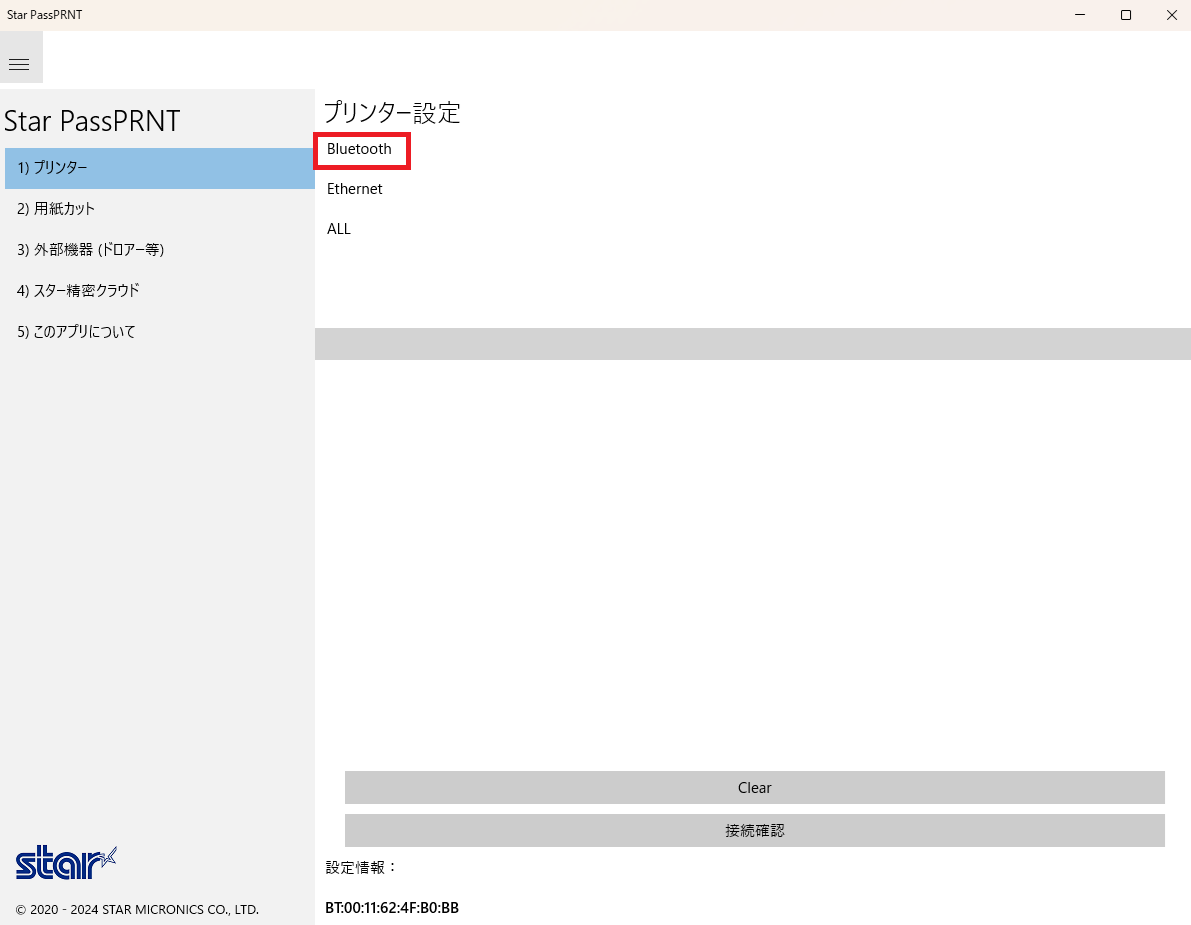Click the BT:00:11:62:4F:B0:BB address text
This screenshot has height=925, width=1191.
pyautogui.click(x=392, y=908)
